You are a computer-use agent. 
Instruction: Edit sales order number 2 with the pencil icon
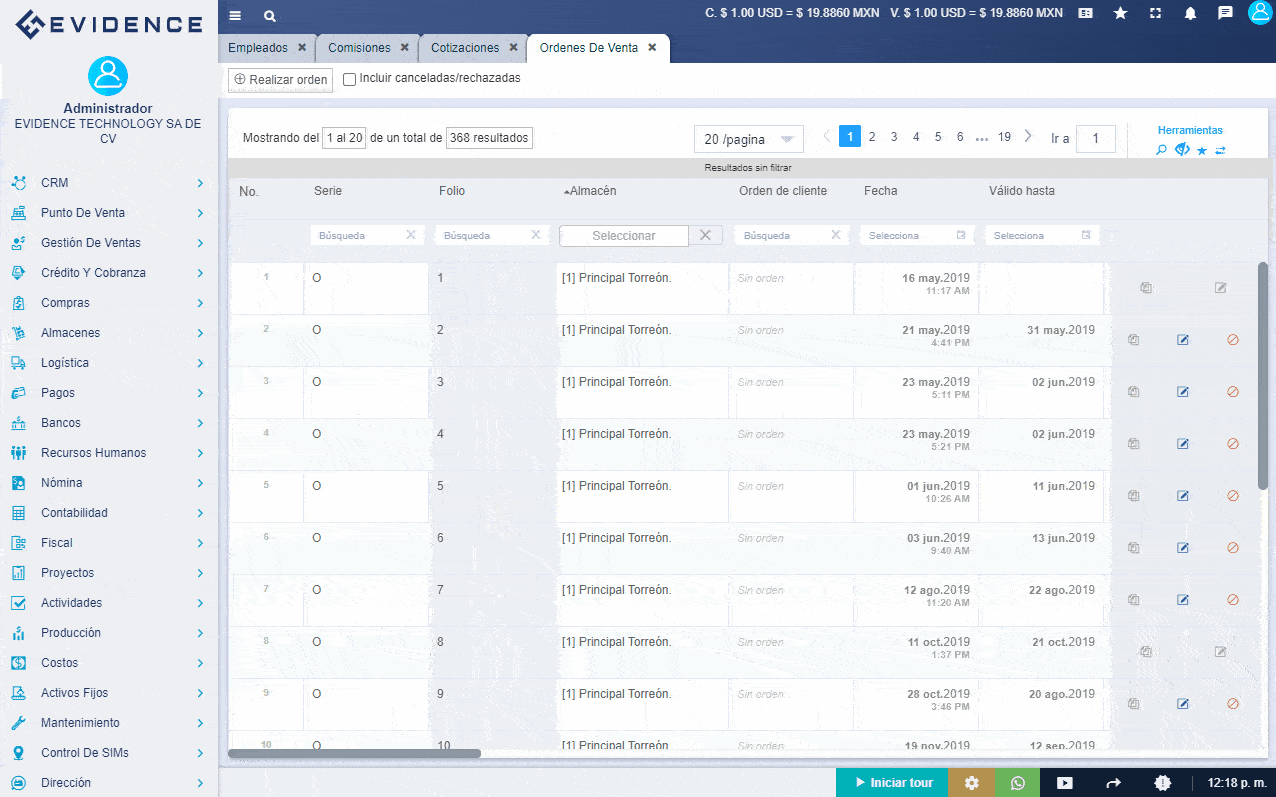point(1183,339)
